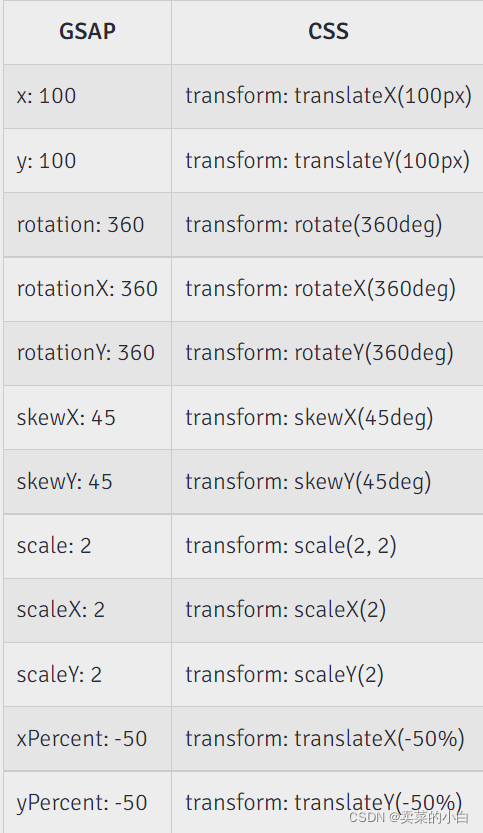Click the 'y: 100' cell
Screen dimensions: 483x833
click(87, 160)
